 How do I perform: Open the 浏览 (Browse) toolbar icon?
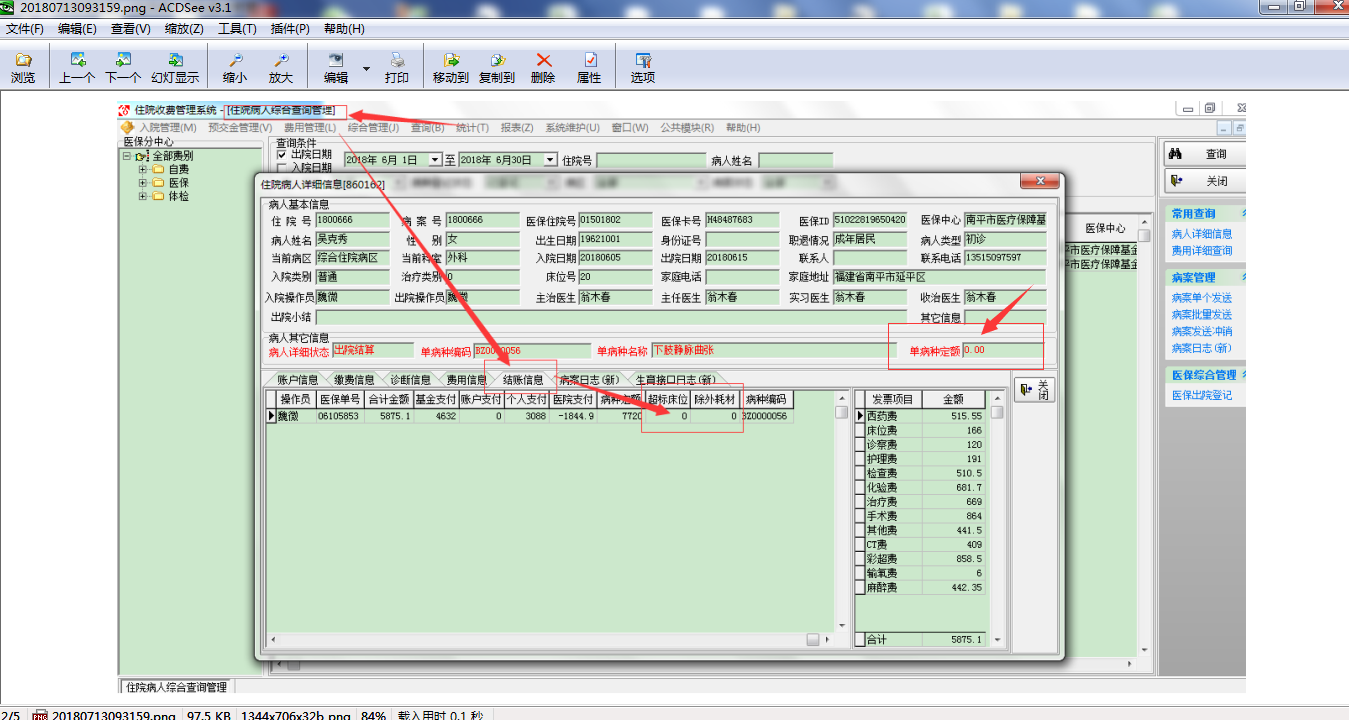[x=23, y=68]
